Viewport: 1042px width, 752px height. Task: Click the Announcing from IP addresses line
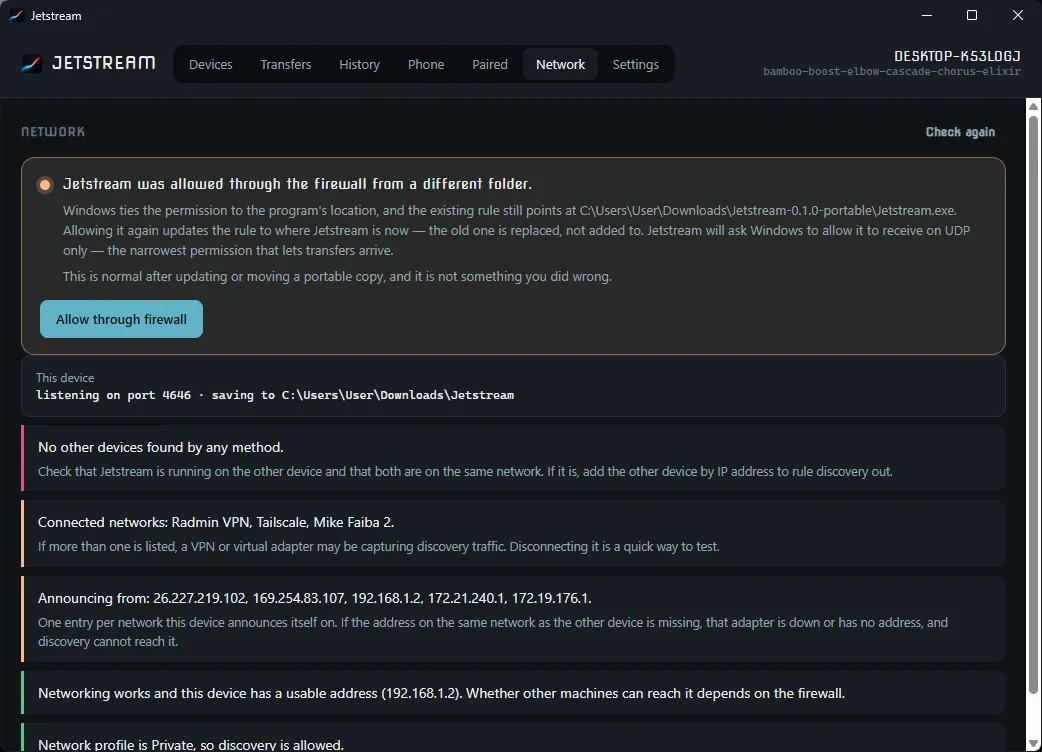click(x=314, y=598)
